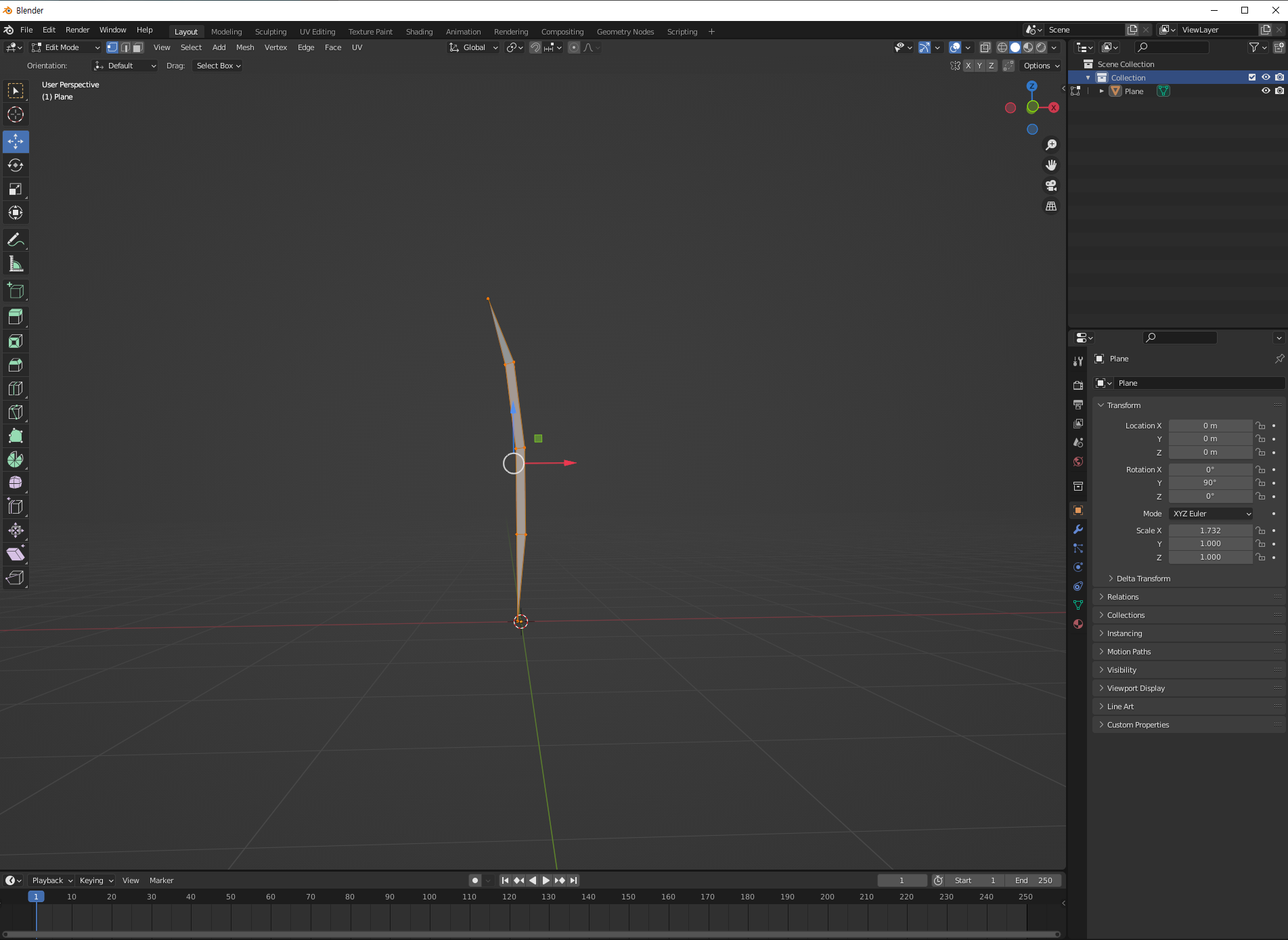The width and height of the screenshot is (1288, 940).
Task: Activate the Rotate tool
Action: (x=16, y=165)
